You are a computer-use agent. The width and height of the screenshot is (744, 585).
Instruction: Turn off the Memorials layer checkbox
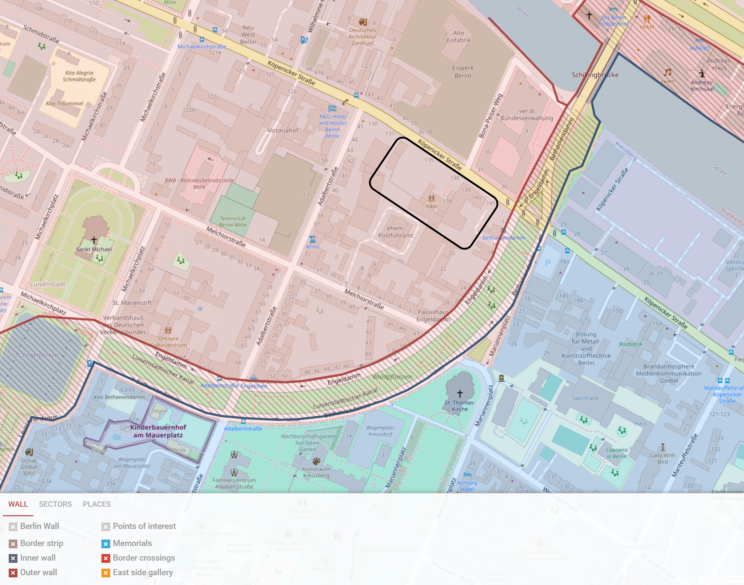coord(105,542)
